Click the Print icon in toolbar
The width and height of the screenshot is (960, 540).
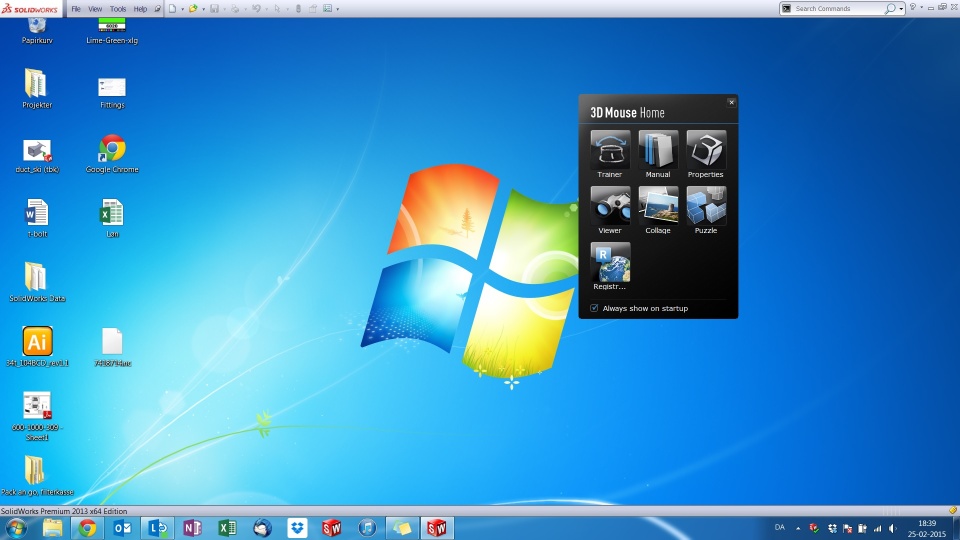tap(235, 9)
